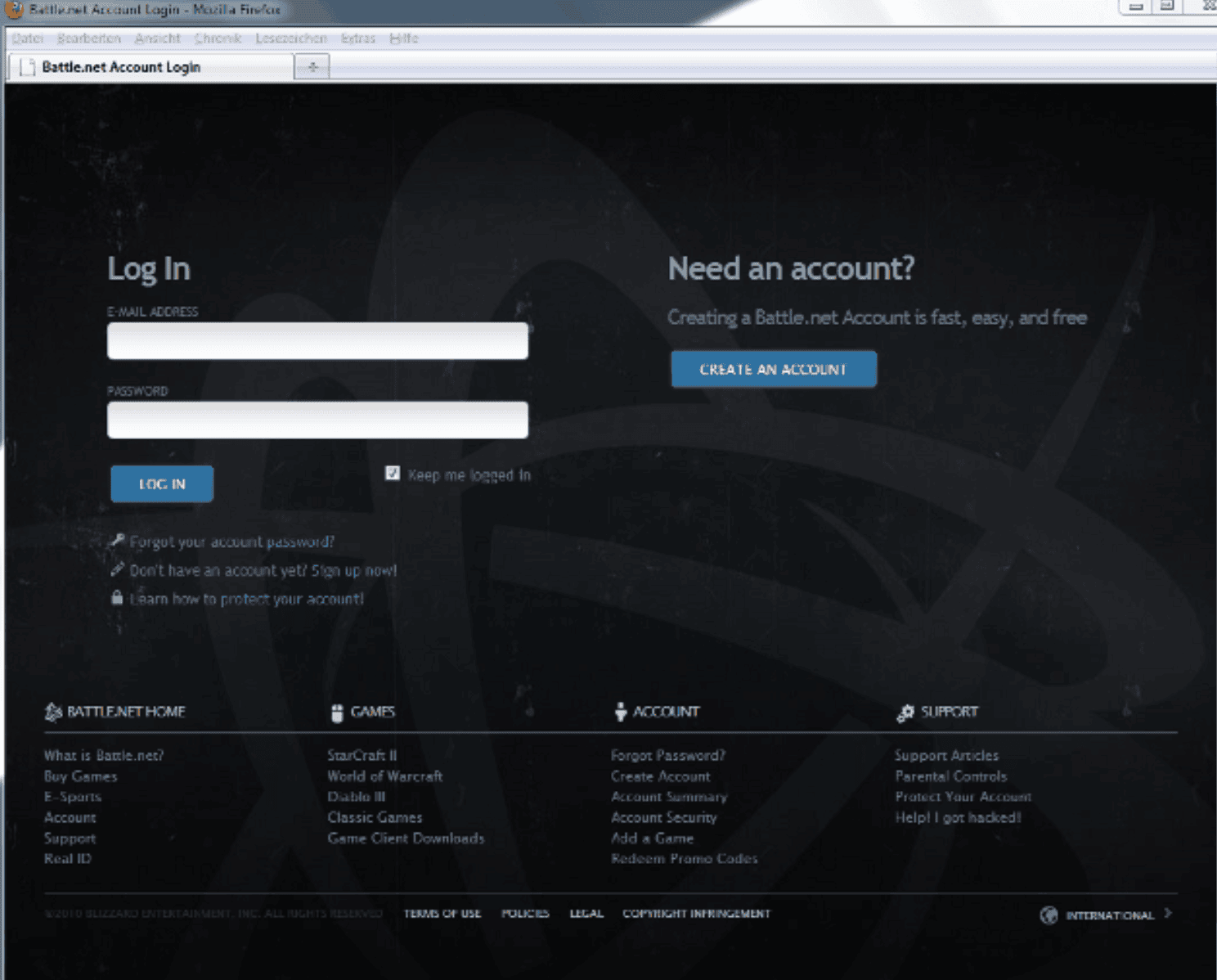The height and width of the screenshot is (980, 1217).
Task: Click the Support footer gear icon
Action: point(905,713)
